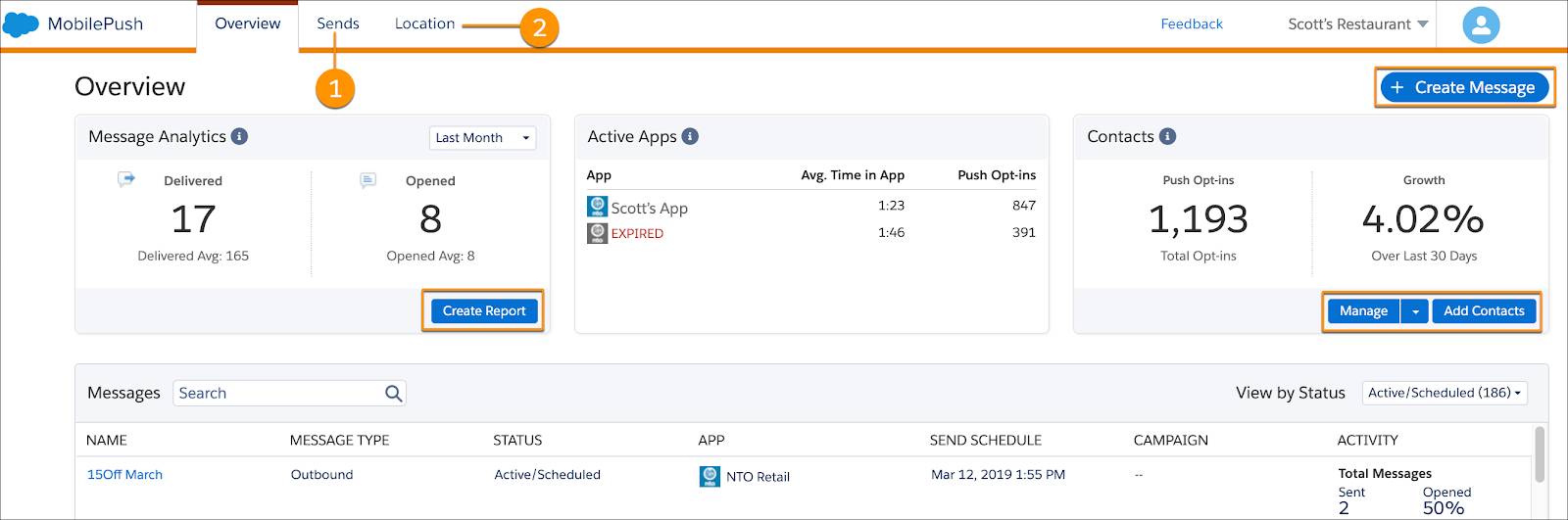
Task: Open the Feedback link
Action: (x=1192, y=24)
